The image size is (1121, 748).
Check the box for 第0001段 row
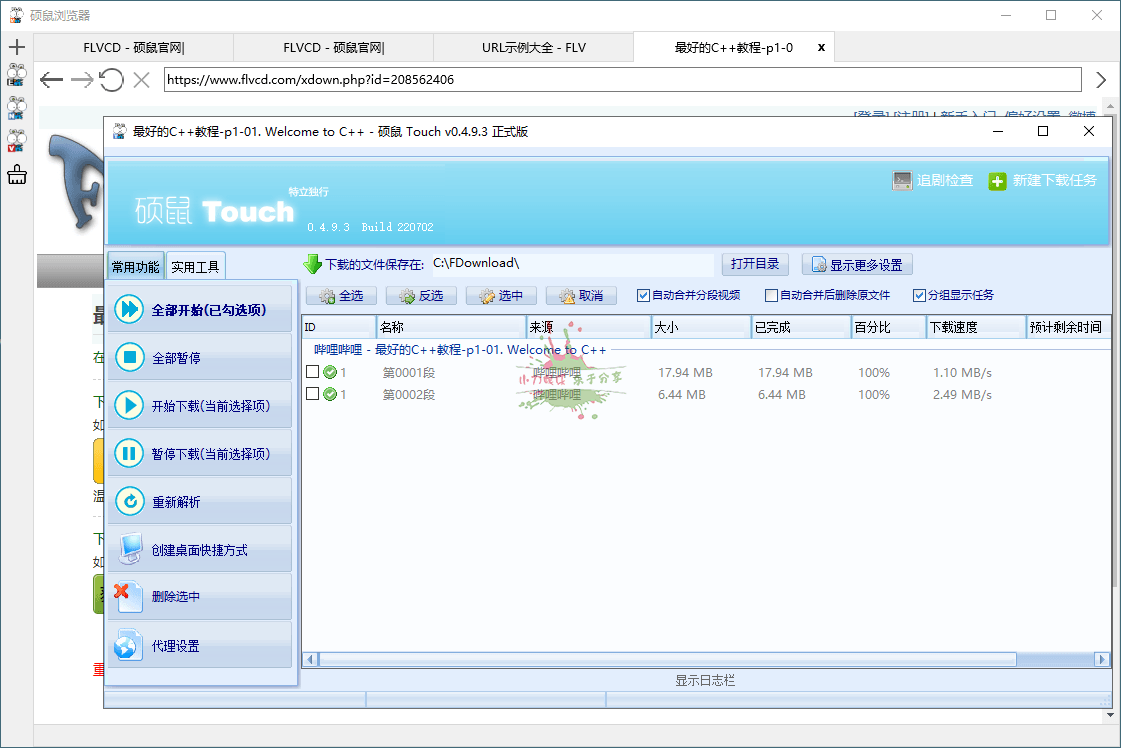pos(313,372)
